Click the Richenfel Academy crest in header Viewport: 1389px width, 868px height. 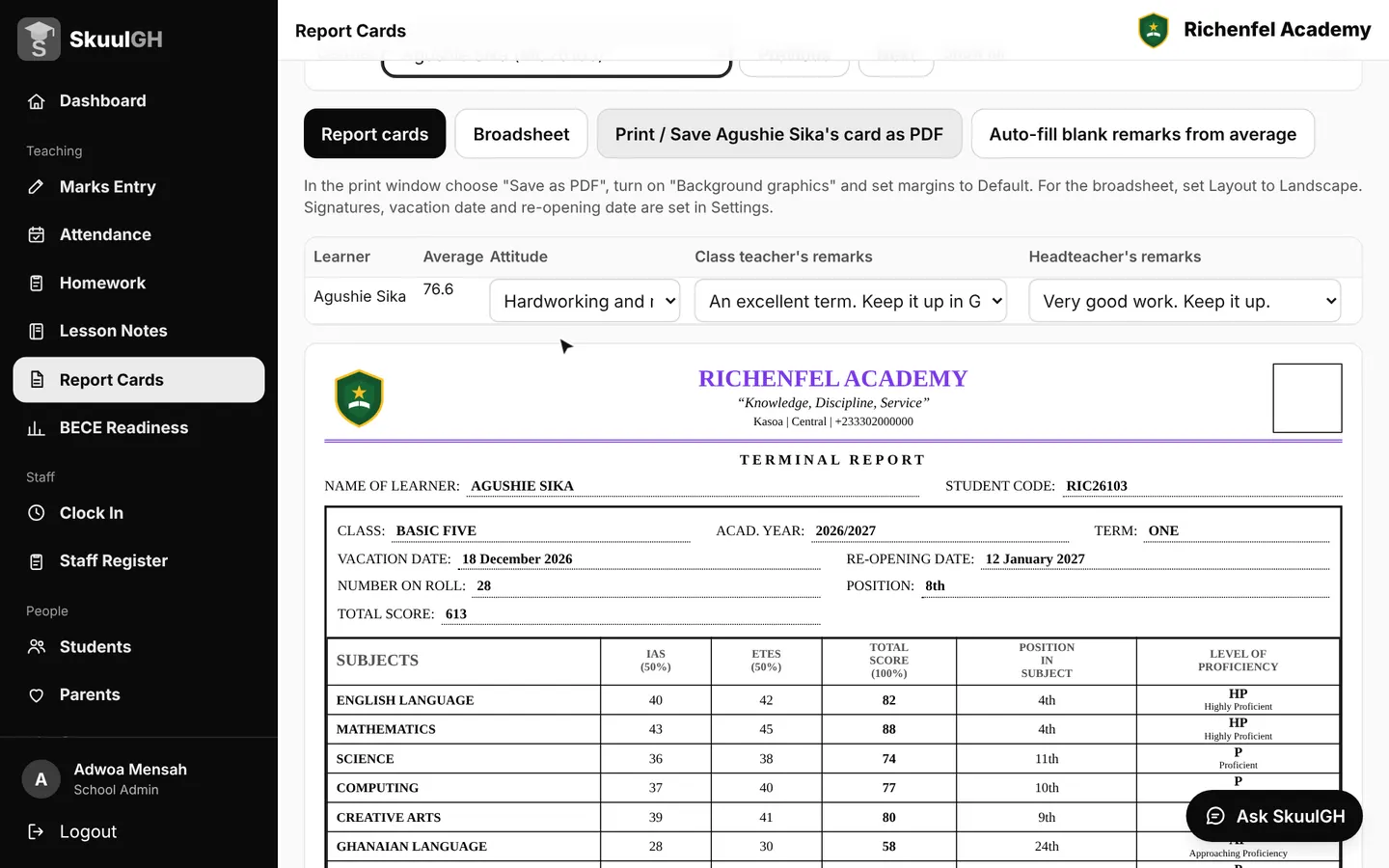tap(1154, 30)
